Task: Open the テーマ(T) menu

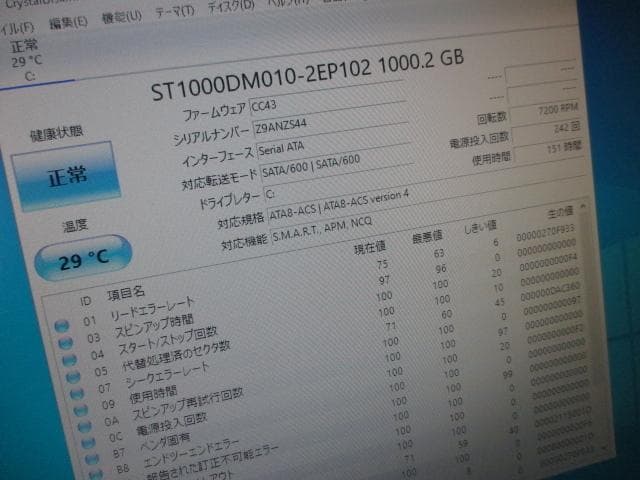Action: point(175,11)
